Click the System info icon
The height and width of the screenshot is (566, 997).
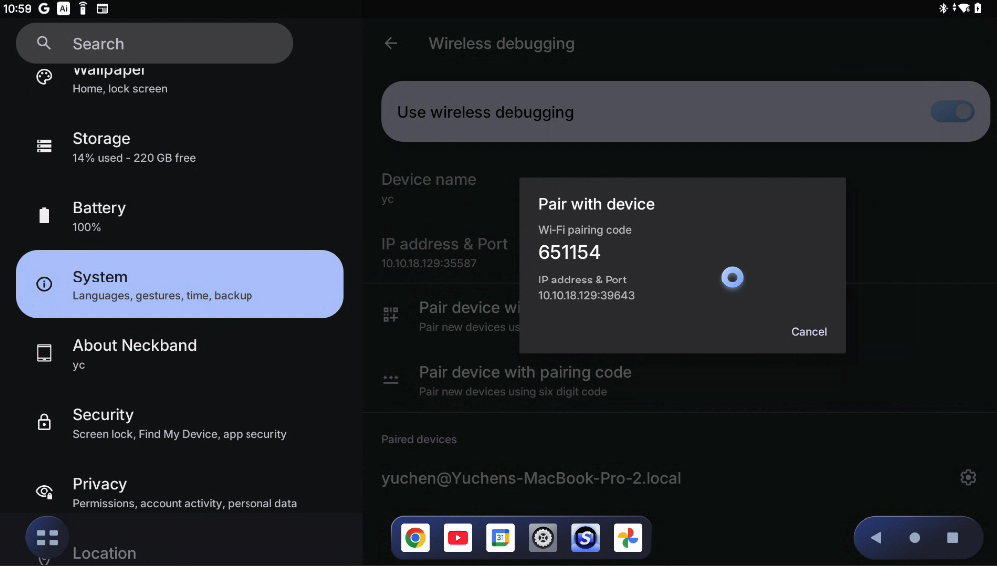(44, 284)
